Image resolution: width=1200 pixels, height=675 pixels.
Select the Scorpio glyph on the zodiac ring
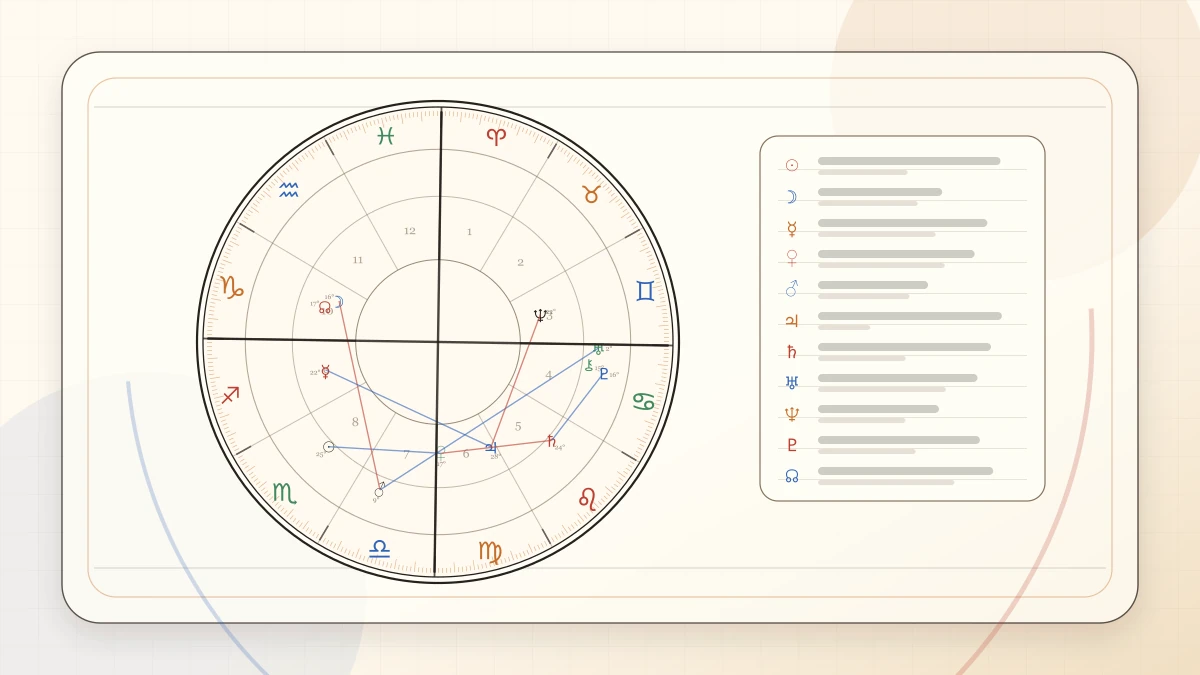pyautogui.click(x=285, y=493)
